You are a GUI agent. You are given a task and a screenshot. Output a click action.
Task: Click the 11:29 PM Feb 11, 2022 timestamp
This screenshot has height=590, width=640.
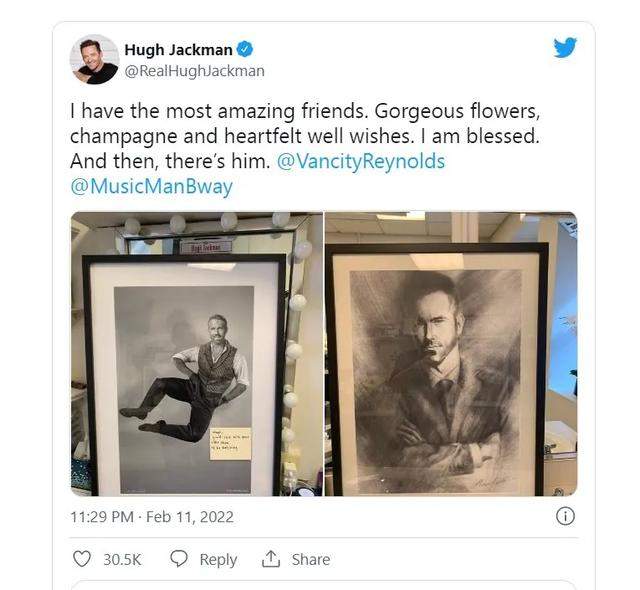(x=152, y=517)
